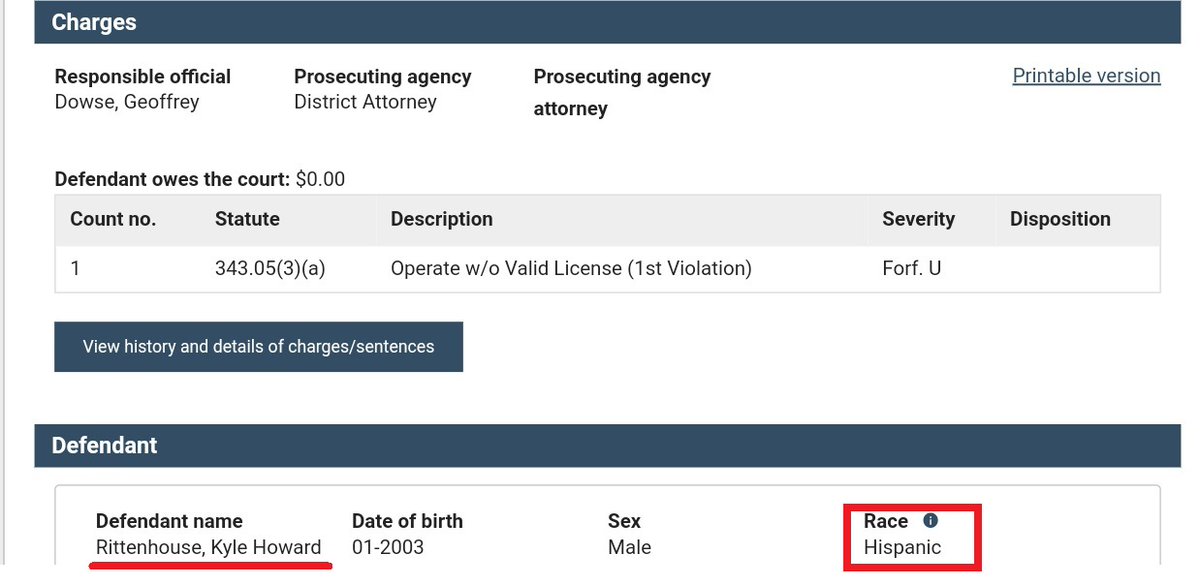Image resolution: width=1200 pixels, height=585 pixels.
Task: Click the District Attorney agency text
Action: (x=365, y=102)
